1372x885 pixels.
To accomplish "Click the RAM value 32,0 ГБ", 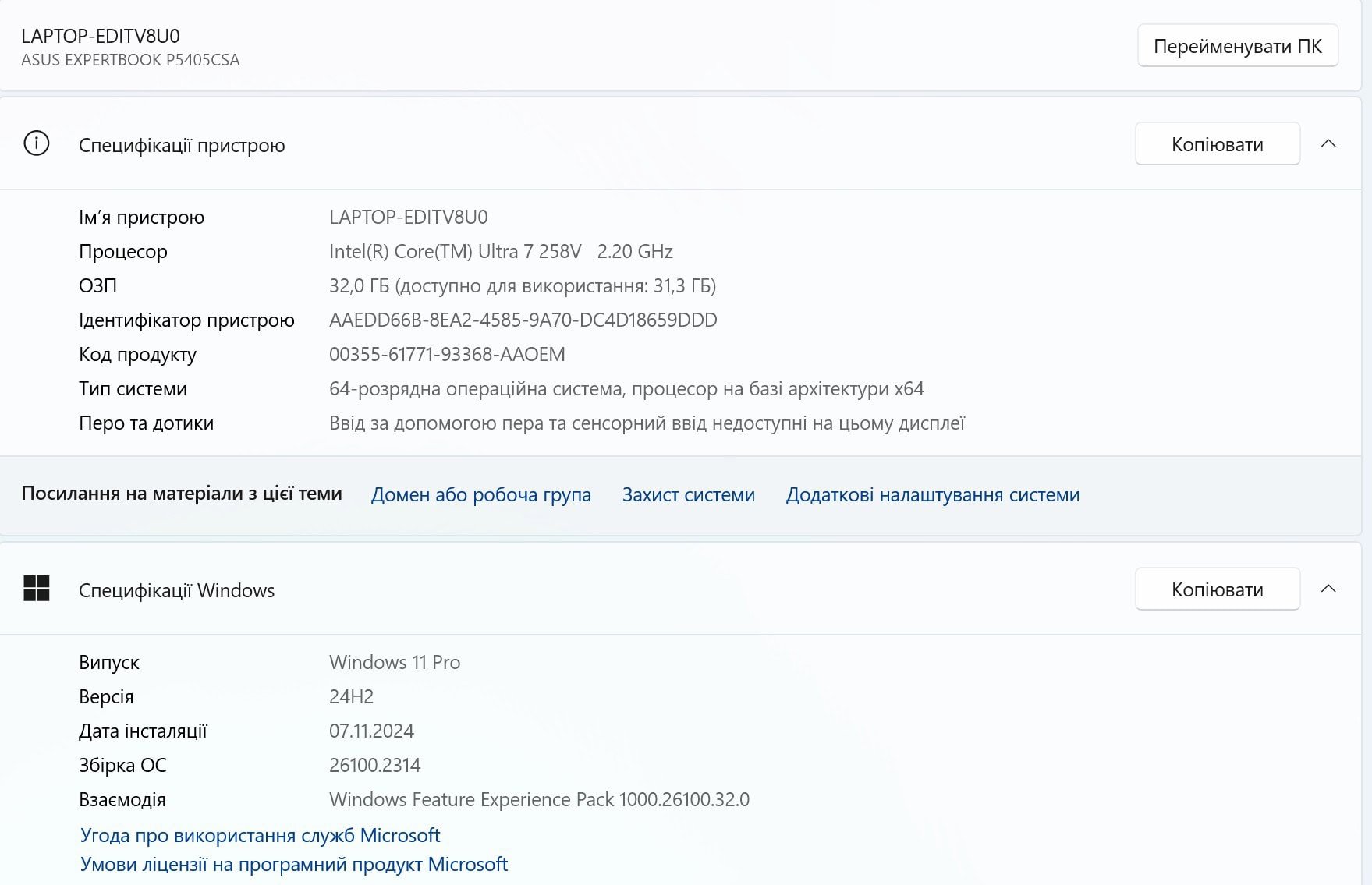I will [523, 285].
